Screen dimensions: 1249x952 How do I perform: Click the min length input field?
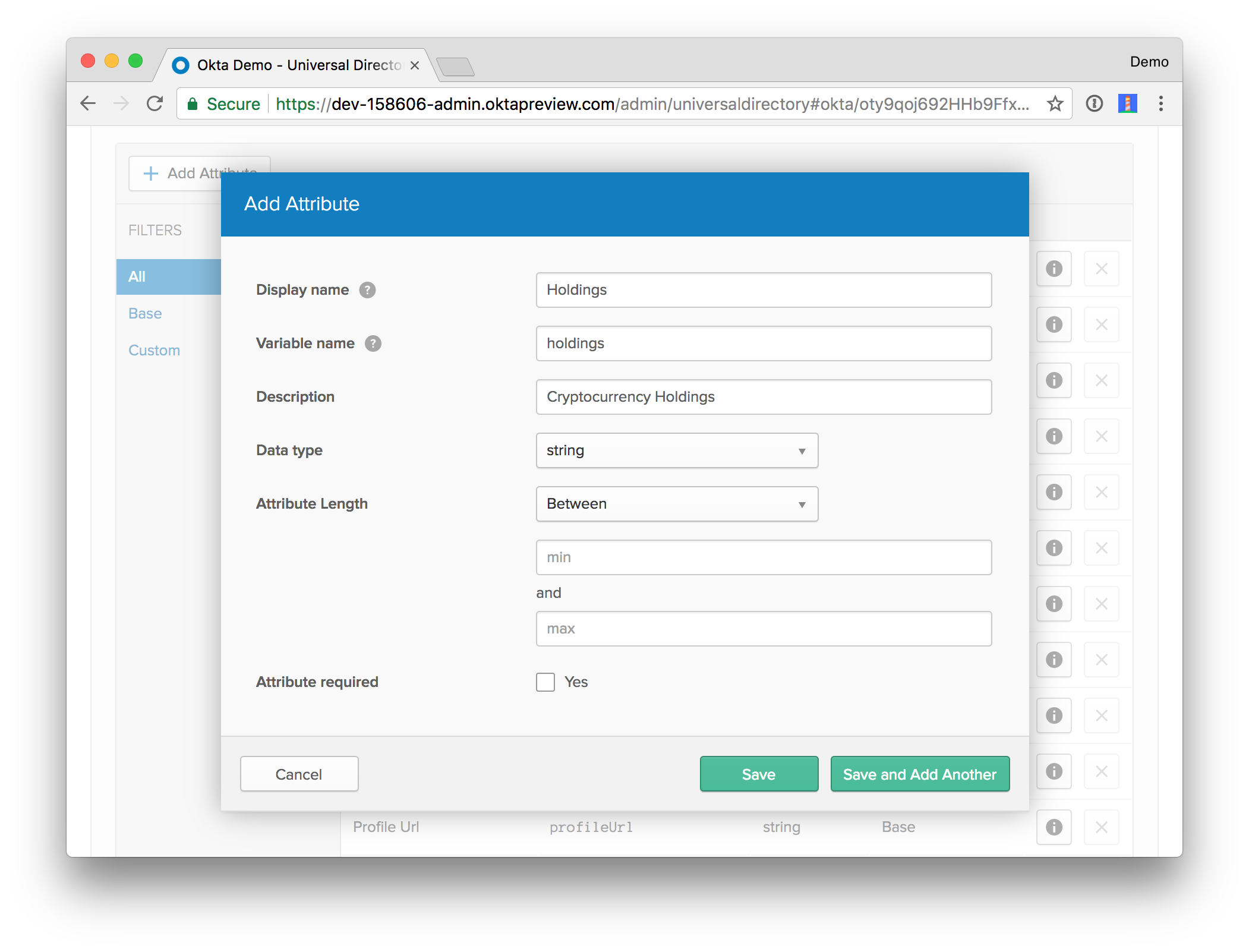763,557
